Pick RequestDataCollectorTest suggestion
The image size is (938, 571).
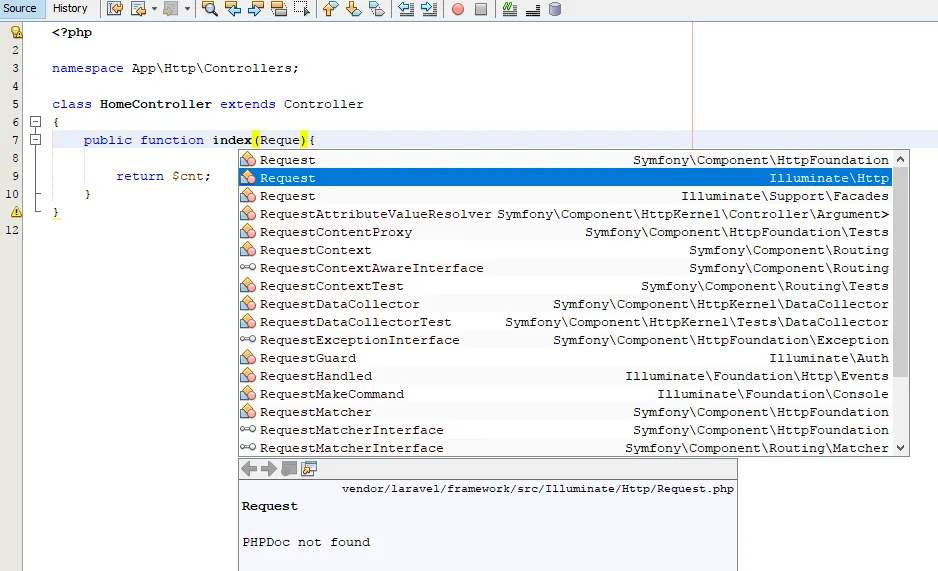point(565,322)
